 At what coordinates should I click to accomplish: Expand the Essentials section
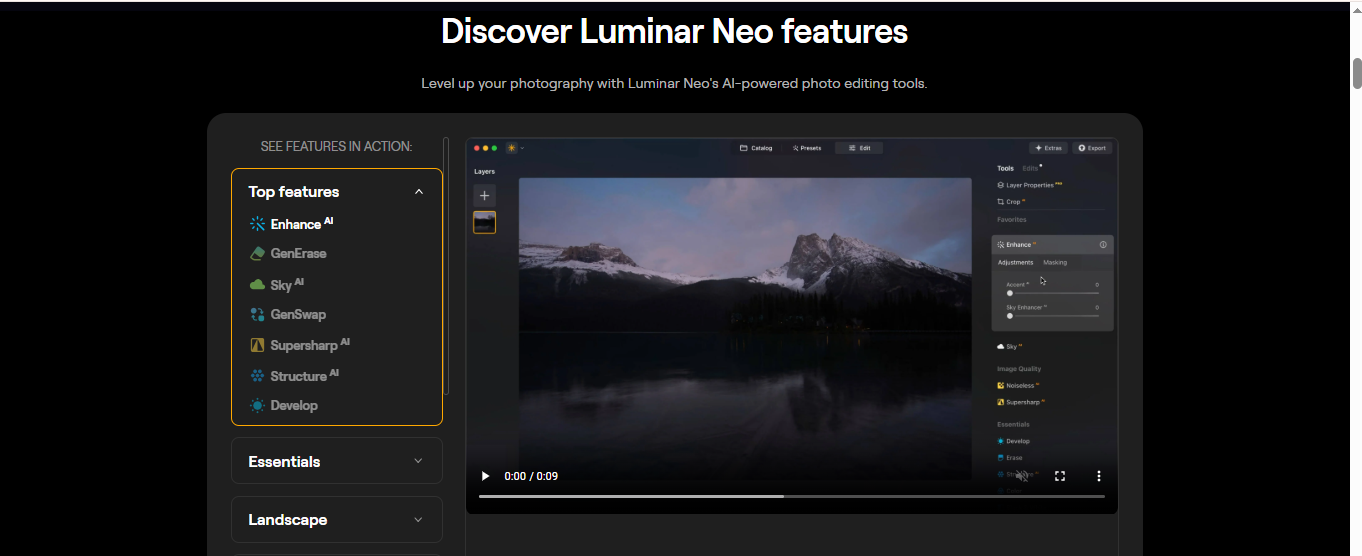click(337, 461)
